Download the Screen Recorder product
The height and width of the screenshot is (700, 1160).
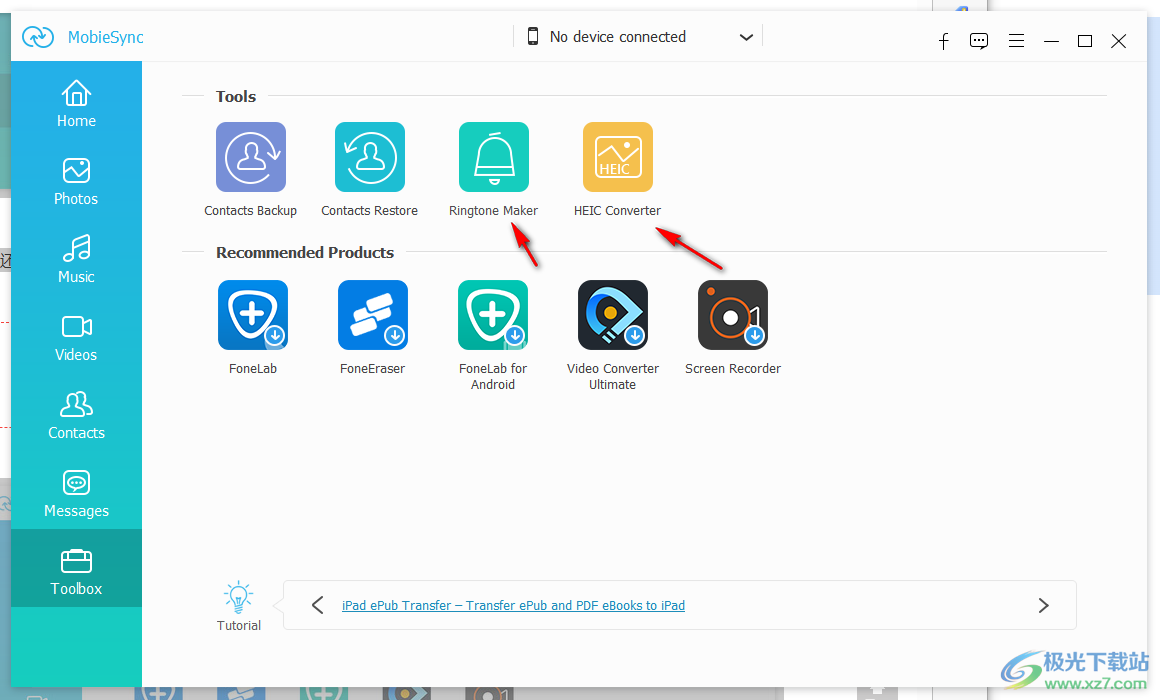click(x=733, y=314)
